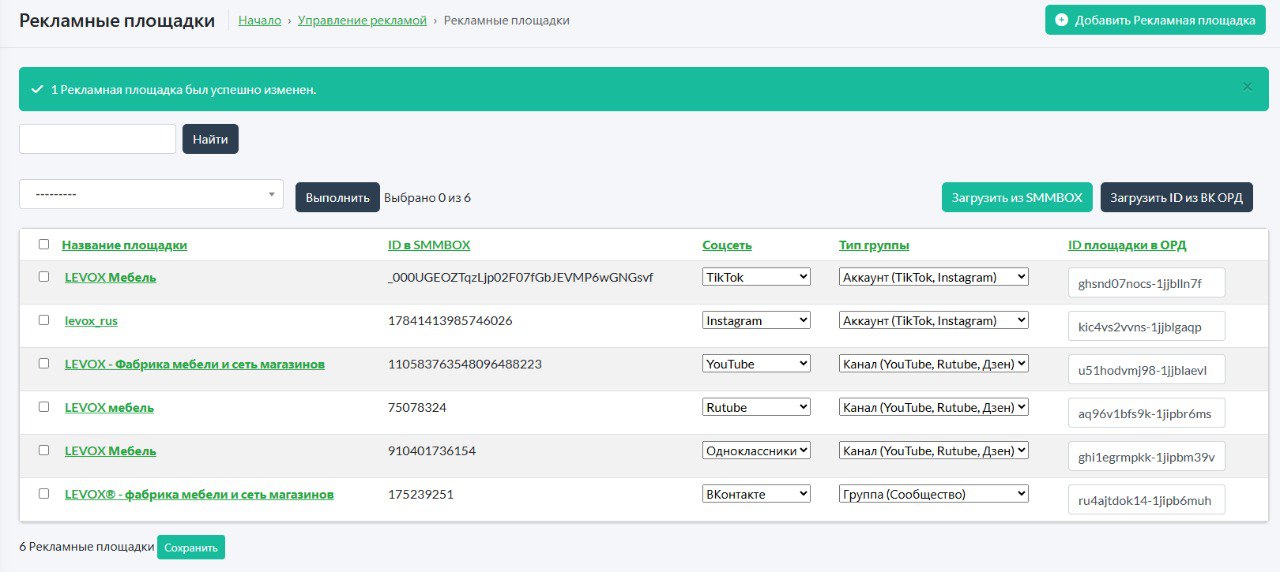The image size is (1280, 572).
Task: Open Группа (Сообщество) type dropdown
Action: coord(934,493)
